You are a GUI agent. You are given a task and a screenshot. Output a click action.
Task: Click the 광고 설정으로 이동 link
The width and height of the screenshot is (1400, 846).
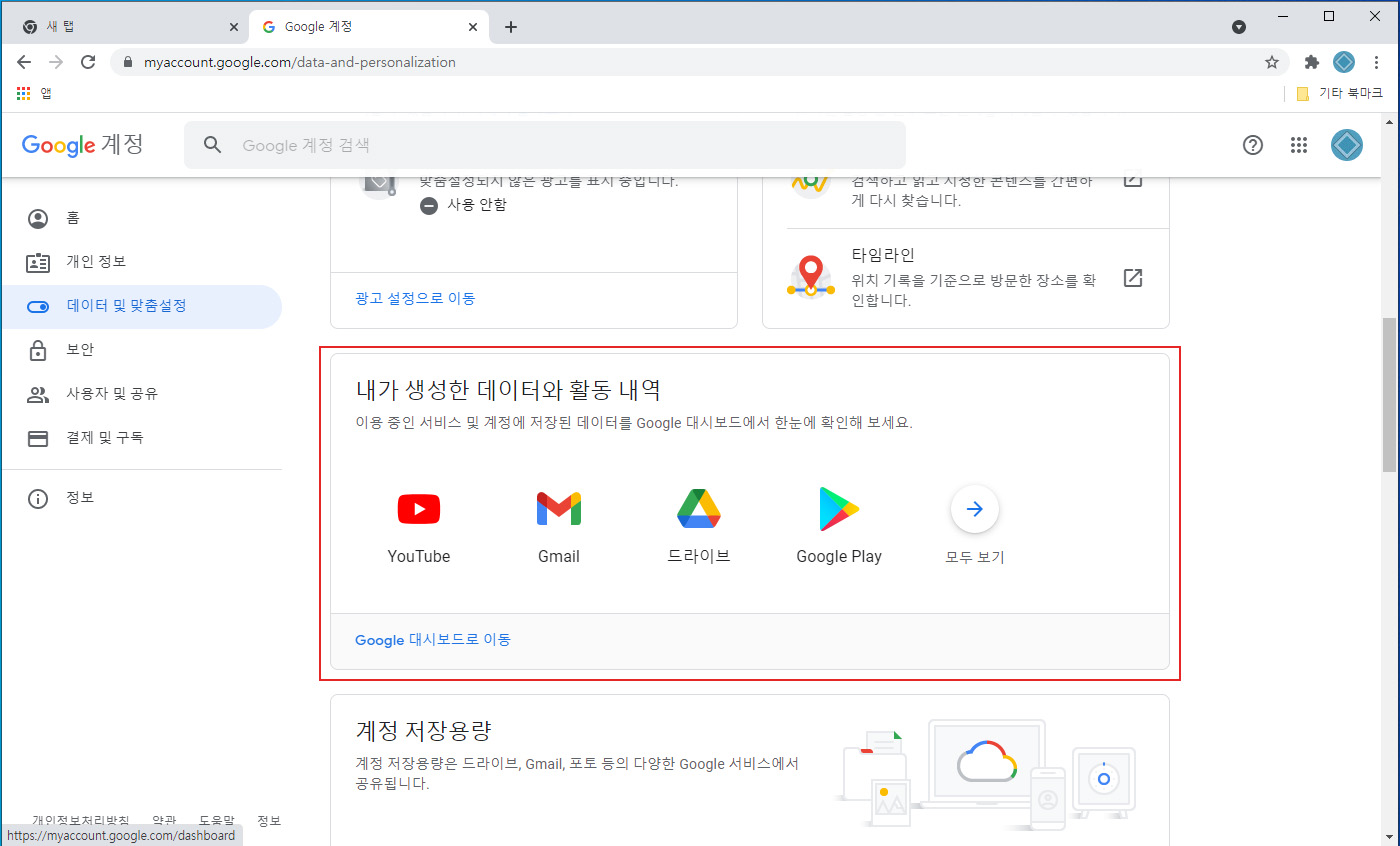pos(415,298)
